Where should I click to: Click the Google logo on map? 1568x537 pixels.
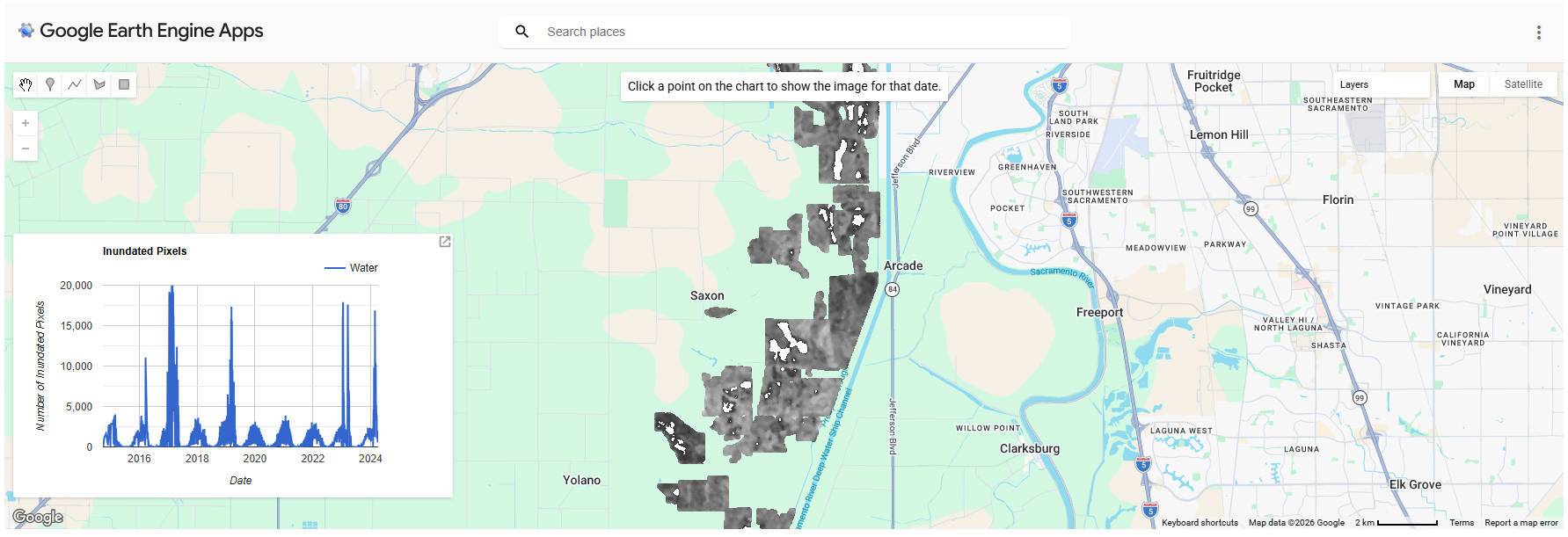[x=38, y=517]
